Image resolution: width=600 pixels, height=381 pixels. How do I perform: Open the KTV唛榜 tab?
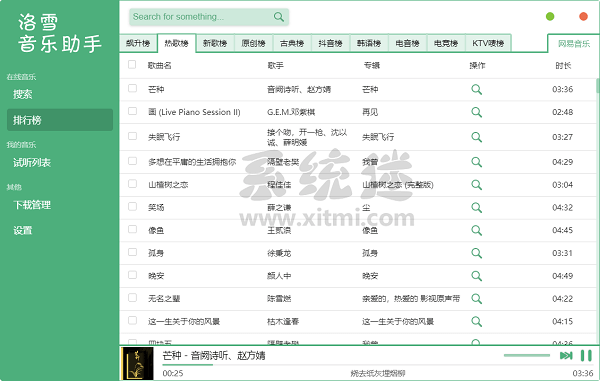pos(488,43)
